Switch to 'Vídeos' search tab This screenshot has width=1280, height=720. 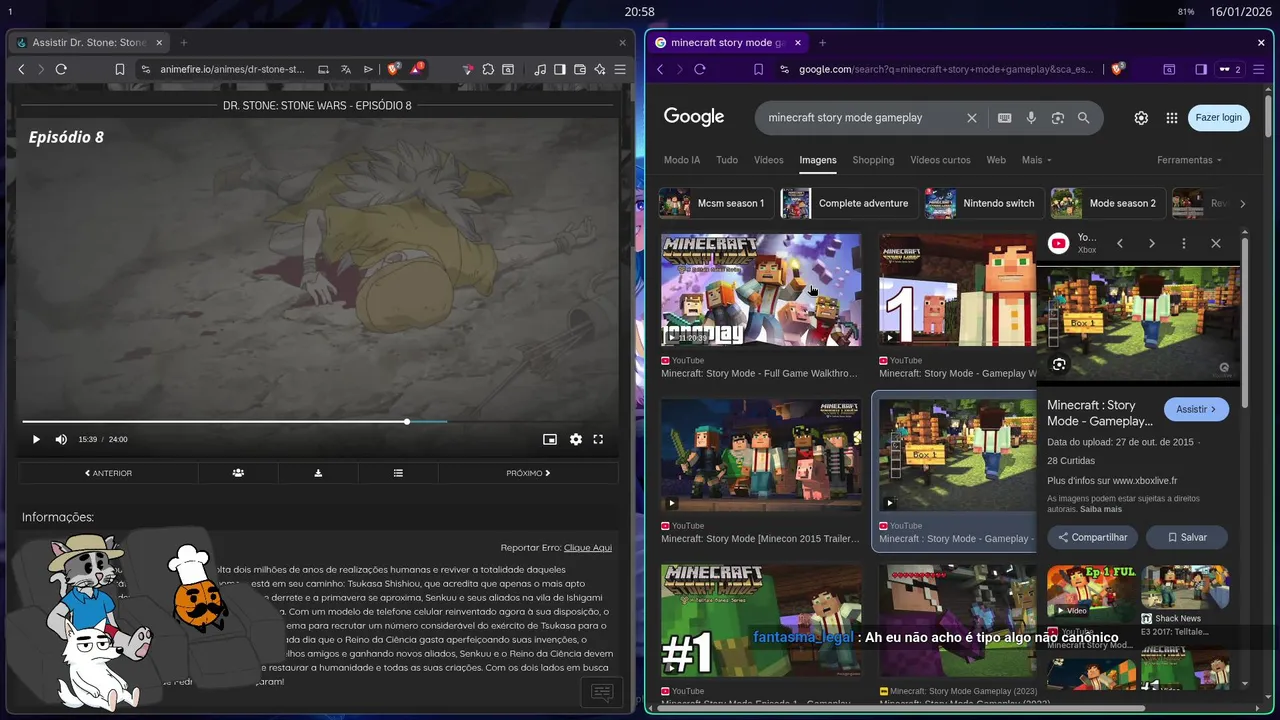point(769,160)
